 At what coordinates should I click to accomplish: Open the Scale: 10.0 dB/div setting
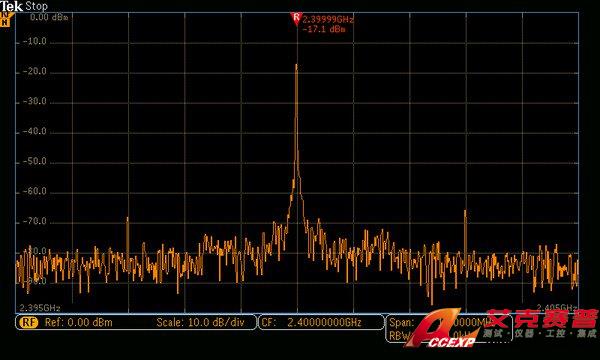(x=201, y=322)
